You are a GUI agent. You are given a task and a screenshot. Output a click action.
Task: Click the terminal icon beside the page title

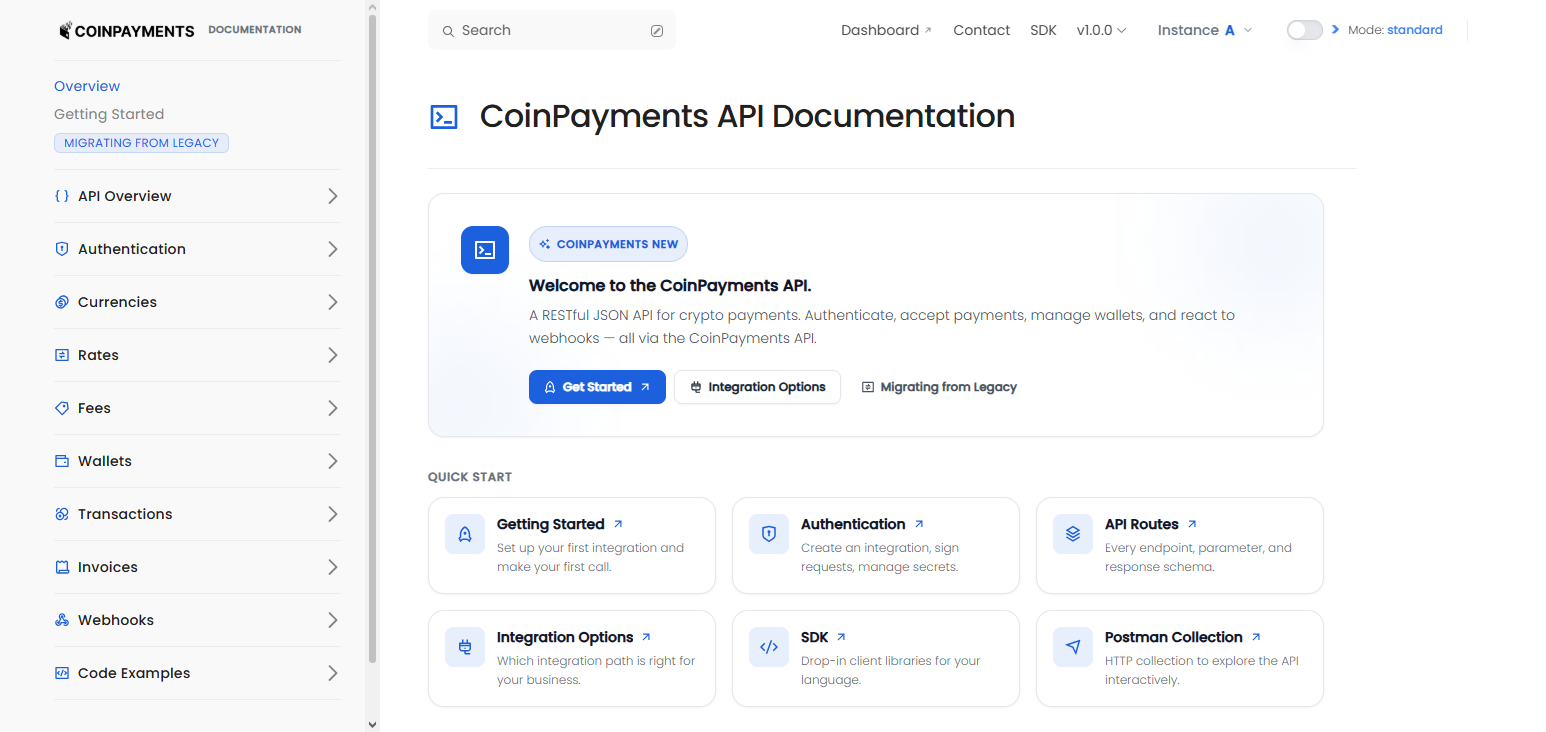(x=444, y=117)
